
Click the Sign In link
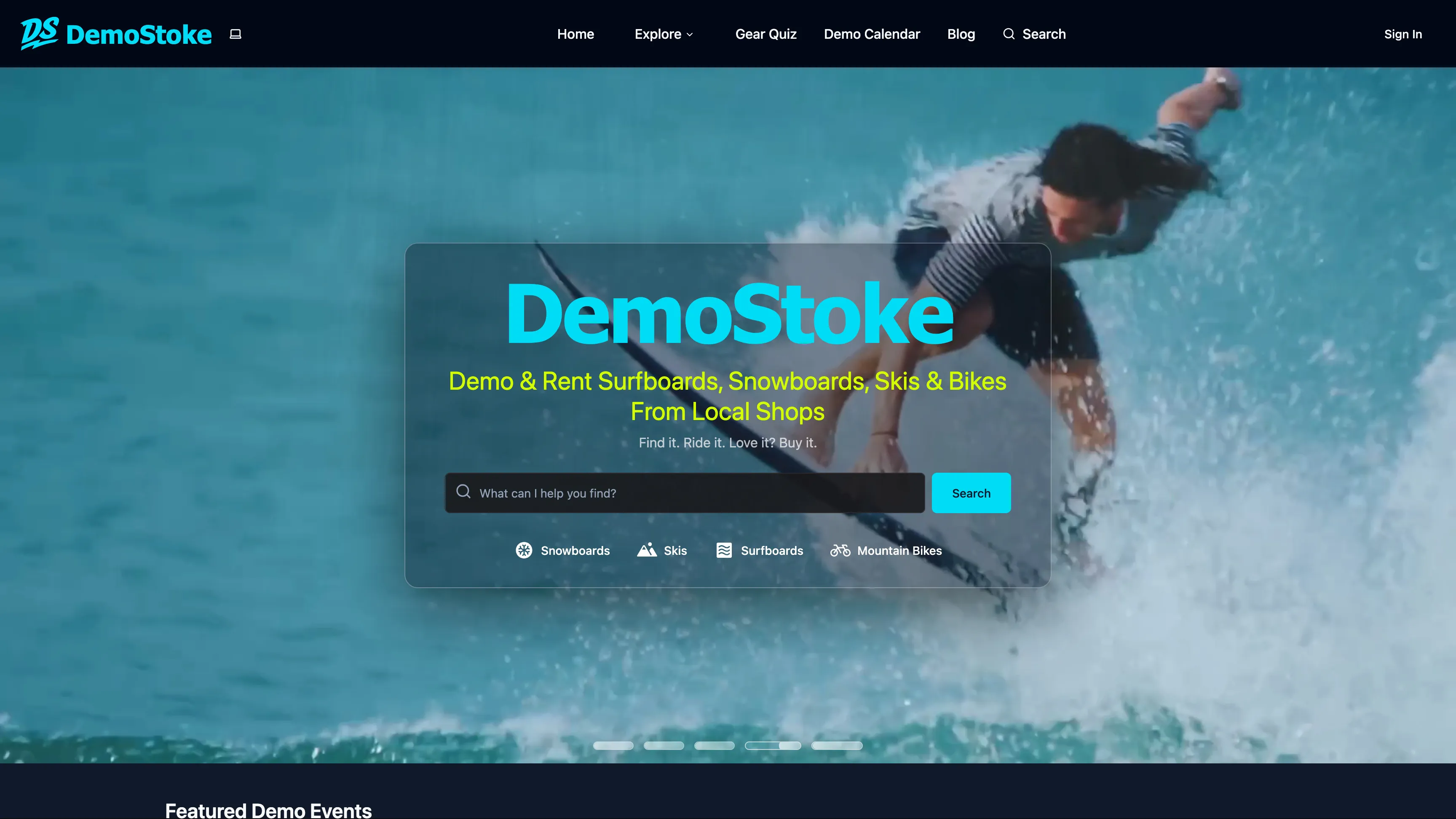click(1402, 34)
